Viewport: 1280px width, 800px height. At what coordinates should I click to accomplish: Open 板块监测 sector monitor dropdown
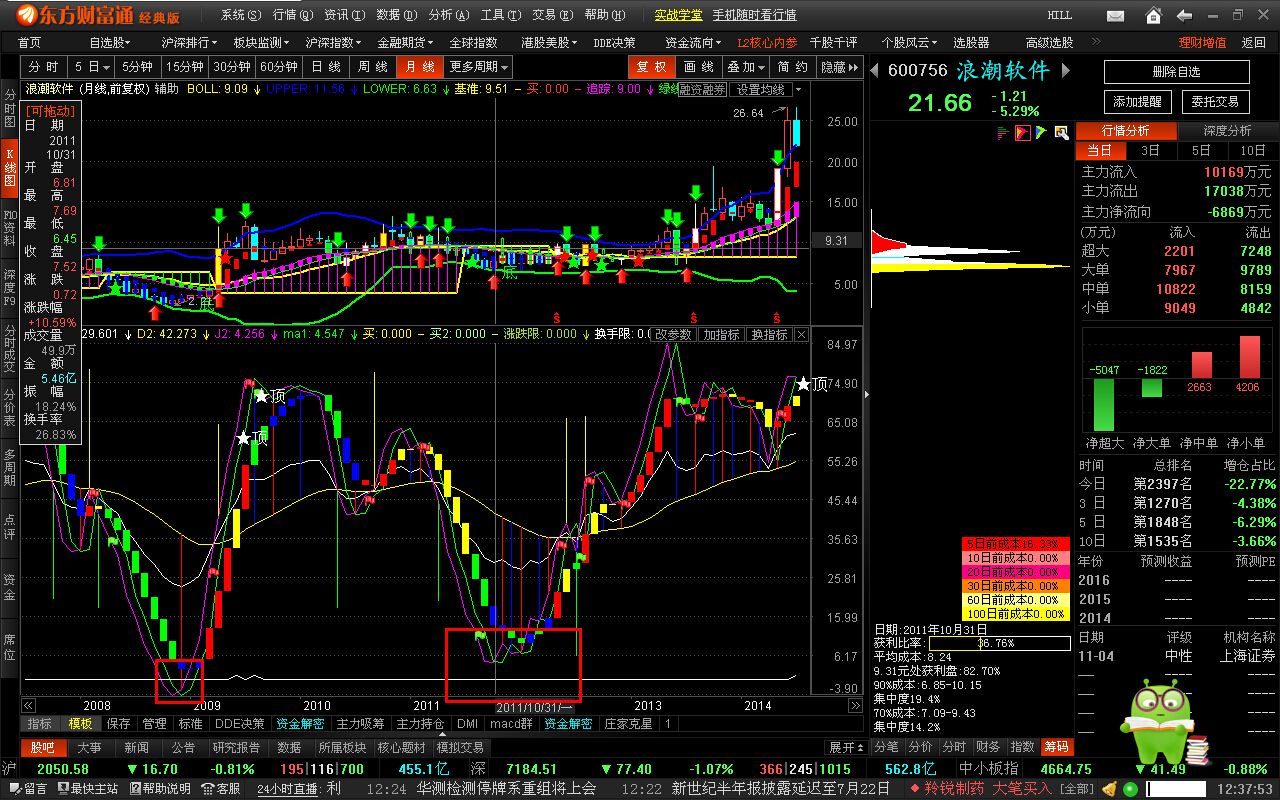point(261,43)
